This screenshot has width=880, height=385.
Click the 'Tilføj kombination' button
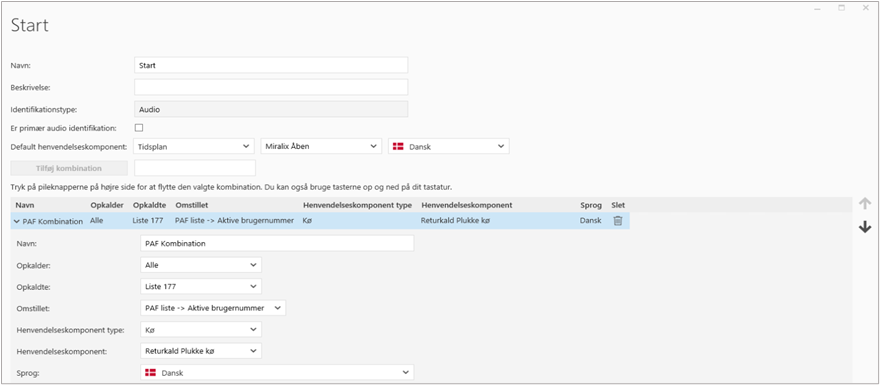point(69,168)
